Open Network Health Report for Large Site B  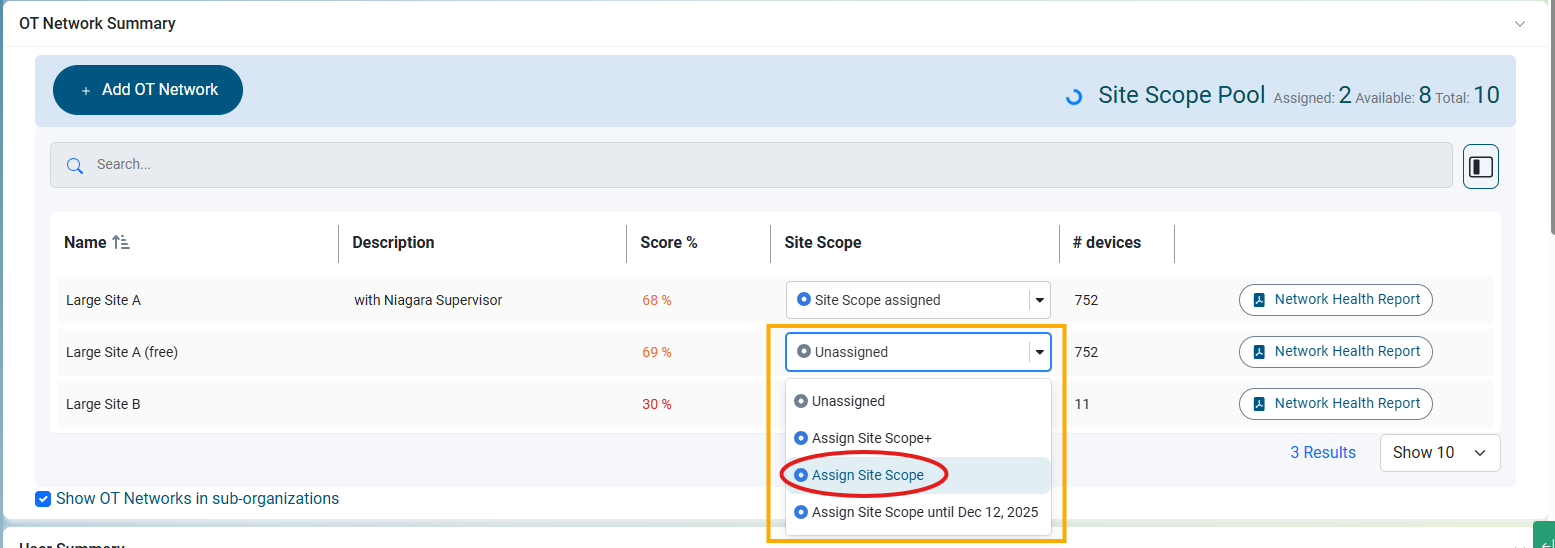click(1336, 404)
